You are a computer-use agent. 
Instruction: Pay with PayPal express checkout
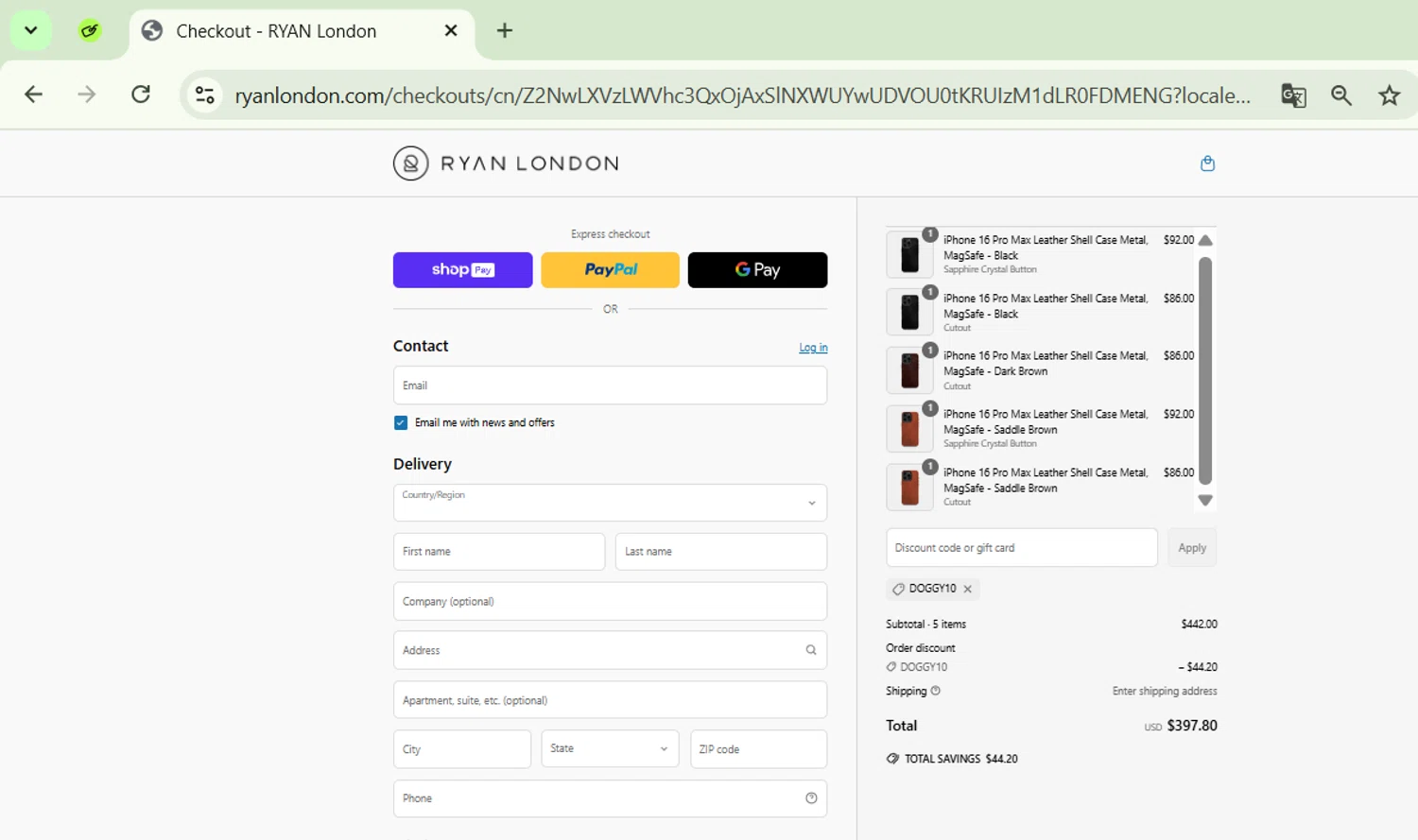pos(611,270)
